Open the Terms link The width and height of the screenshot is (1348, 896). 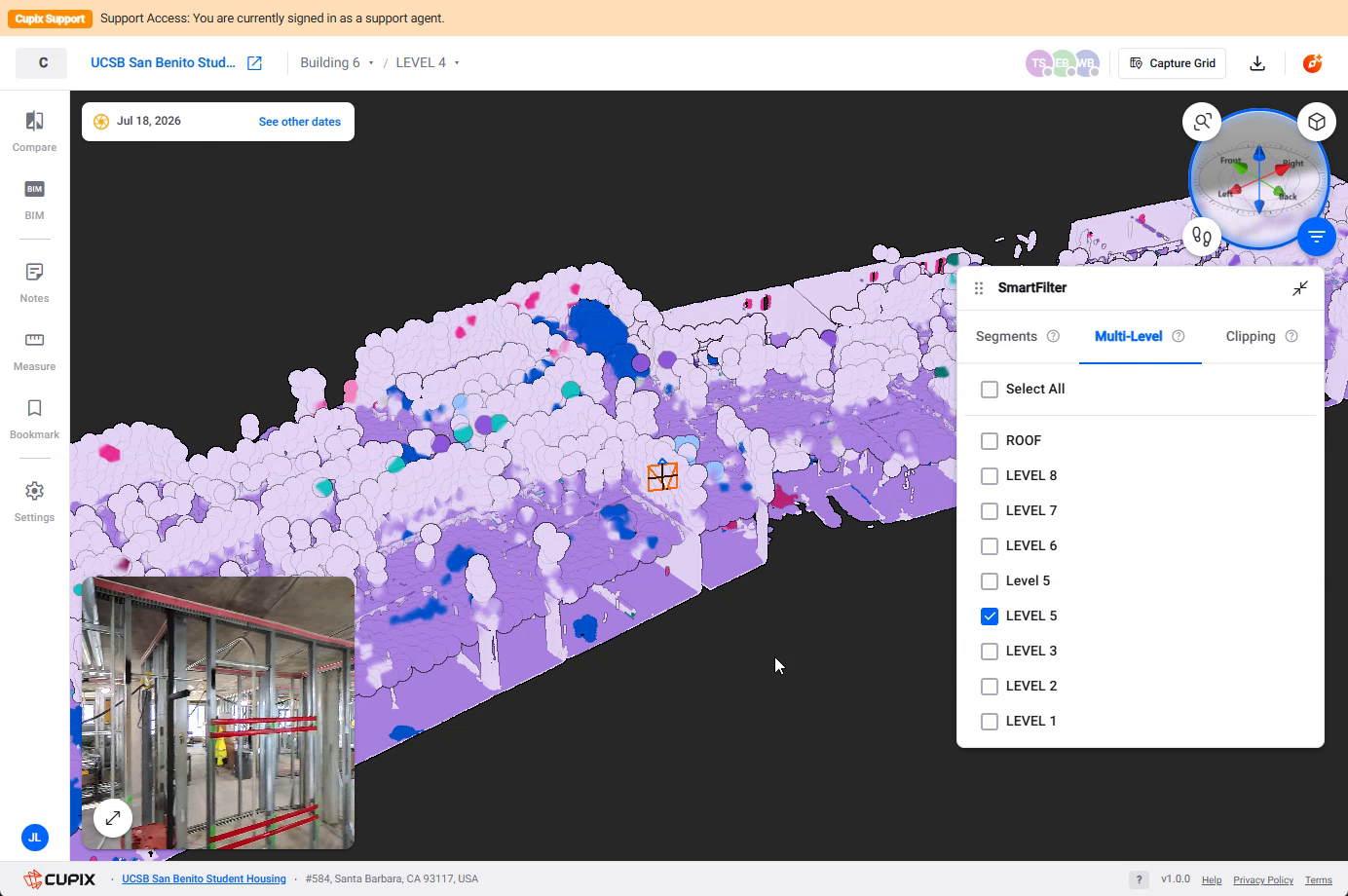1319,880
